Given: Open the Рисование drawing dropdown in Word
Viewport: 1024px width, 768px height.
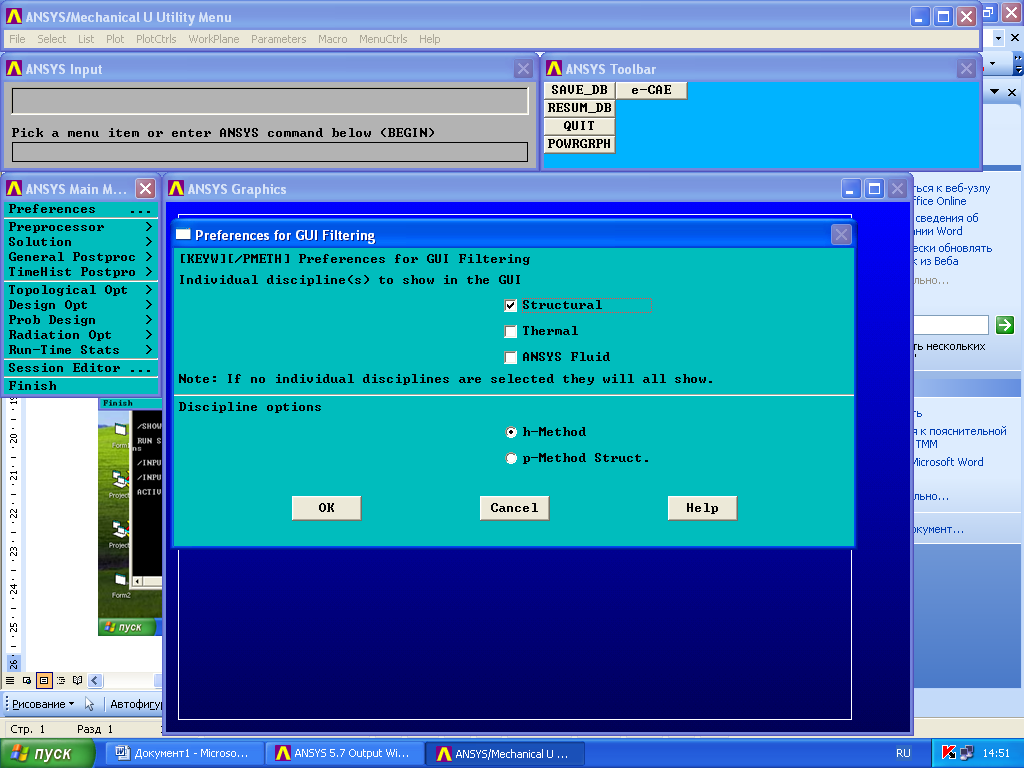Looking at the screenshot, I should click(x=43, y=704).
